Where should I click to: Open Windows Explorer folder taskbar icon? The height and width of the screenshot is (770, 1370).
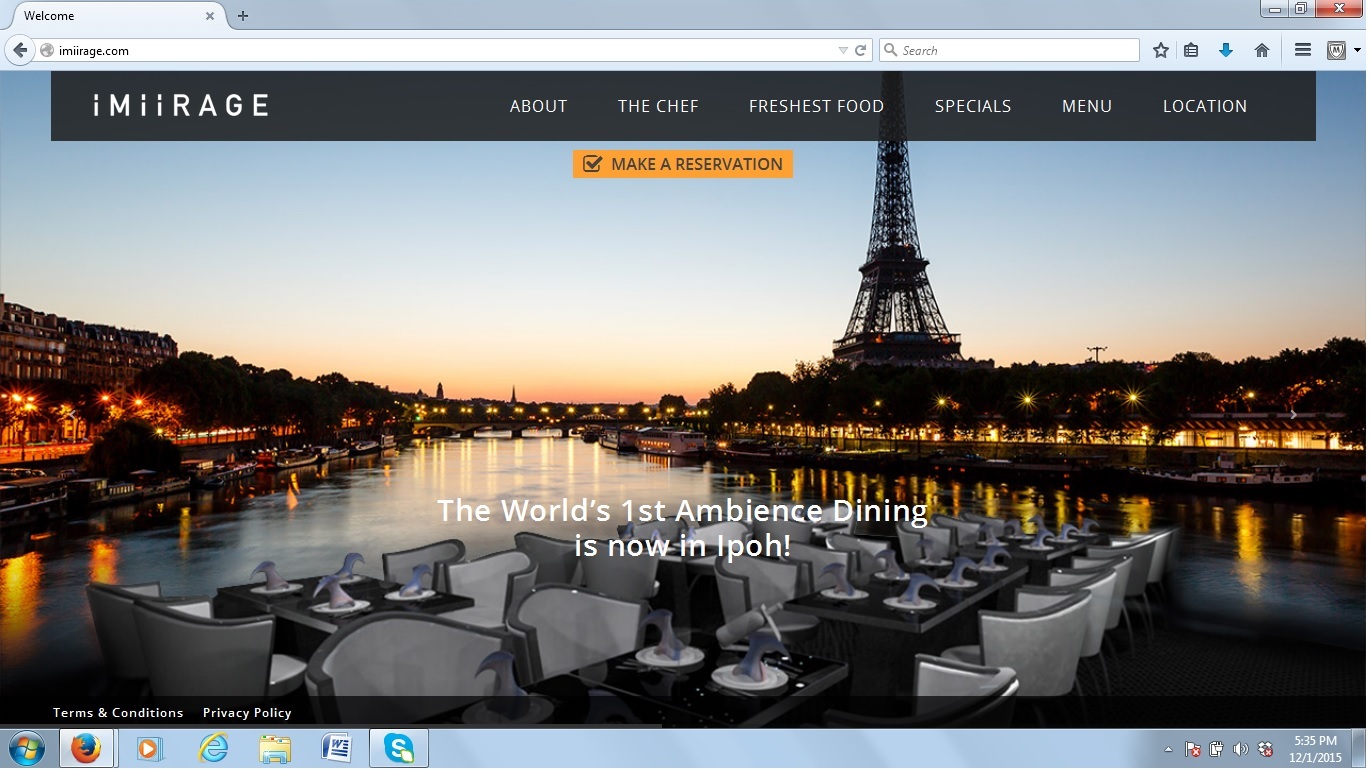coord(275,748)
